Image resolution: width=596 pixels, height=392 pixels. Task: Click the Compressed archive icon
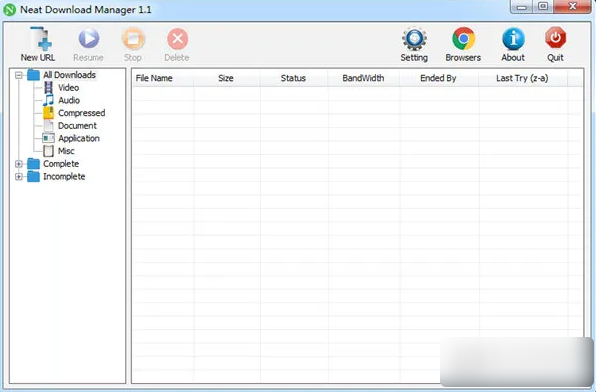(x=48, y=113)
